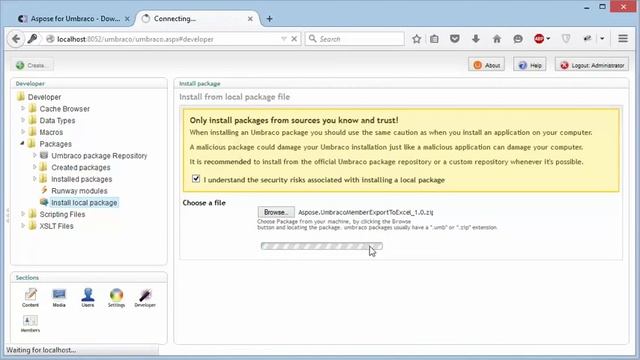This screenshot has width=640, height=360.
Task: Open the Members section icon
Action: (30, 324)
